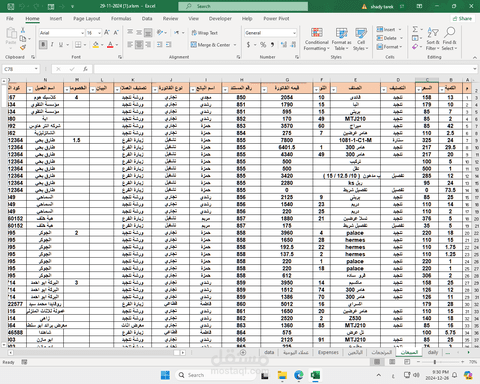Click Decrease Indent icon
480x384 pixels.
(x=160, y=45)
